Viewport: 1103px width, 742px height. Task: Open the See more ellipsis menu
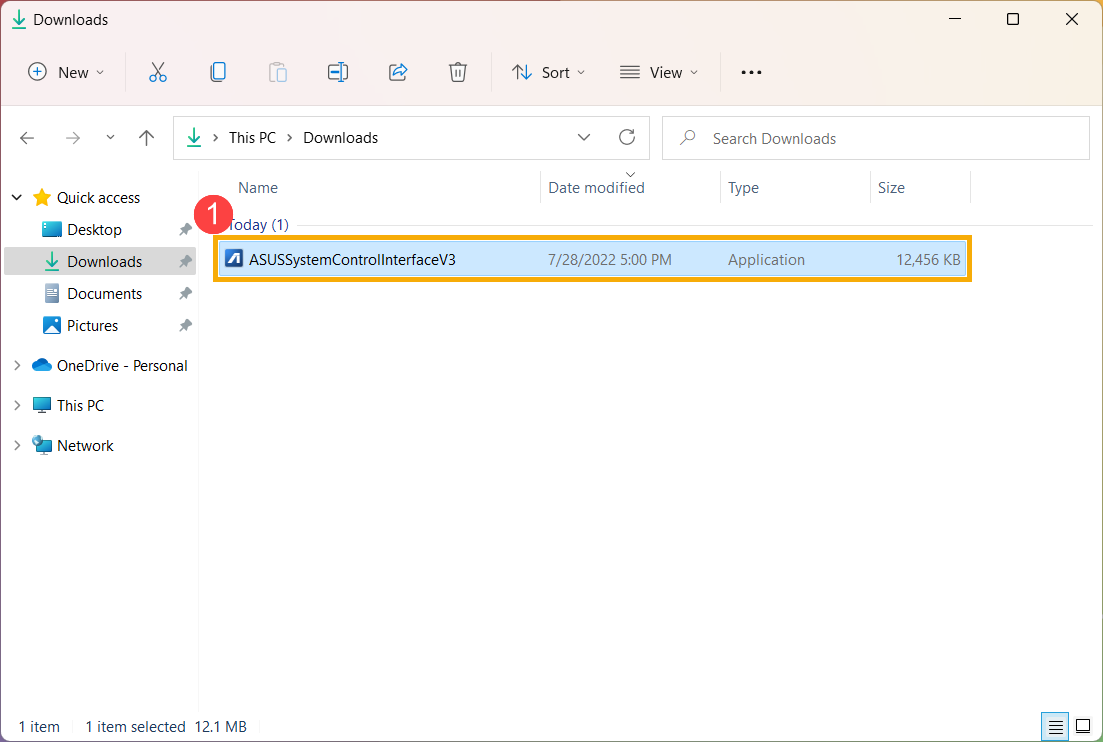point(751,72)
